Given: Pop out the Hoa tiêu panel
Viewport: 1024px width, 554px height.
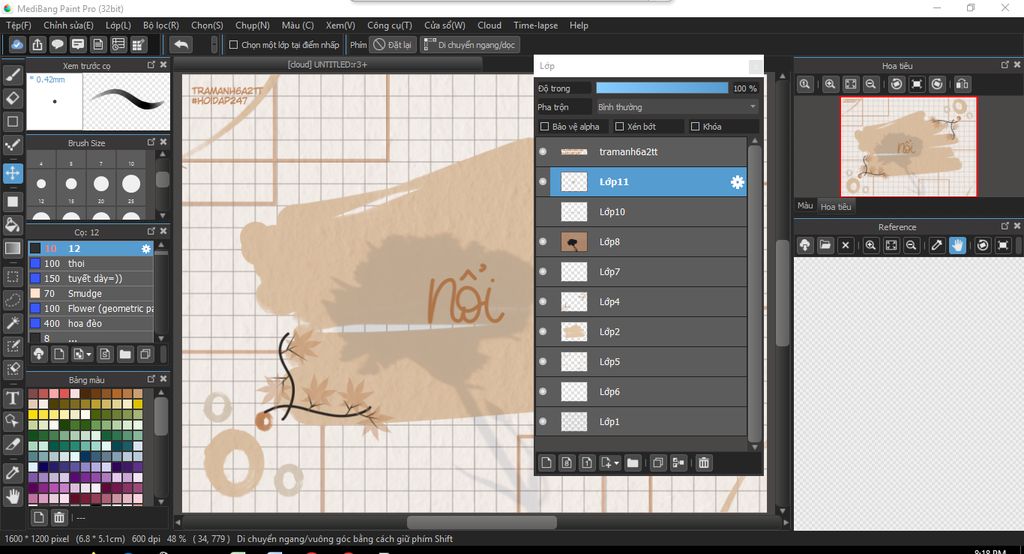Looking at the screenshot, I should click(1004, 65).
